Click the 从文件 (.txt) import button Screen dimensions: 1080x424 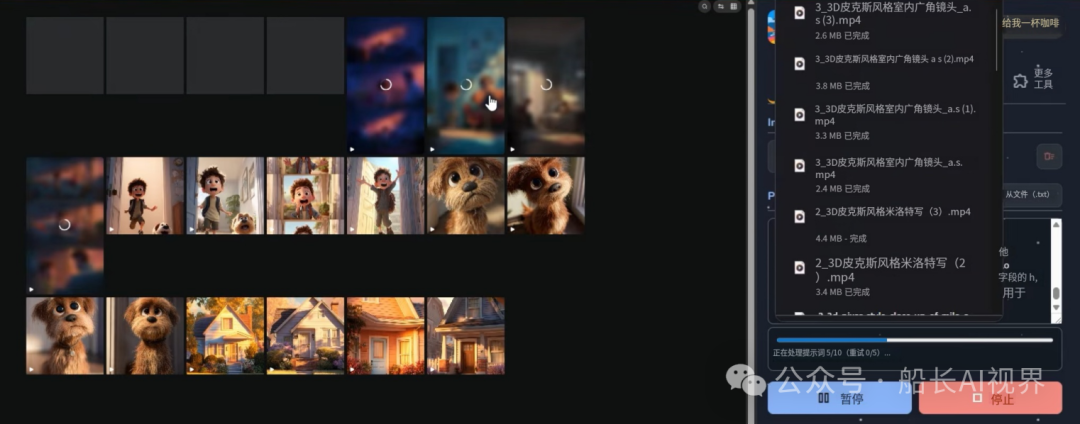point(1027,194)
